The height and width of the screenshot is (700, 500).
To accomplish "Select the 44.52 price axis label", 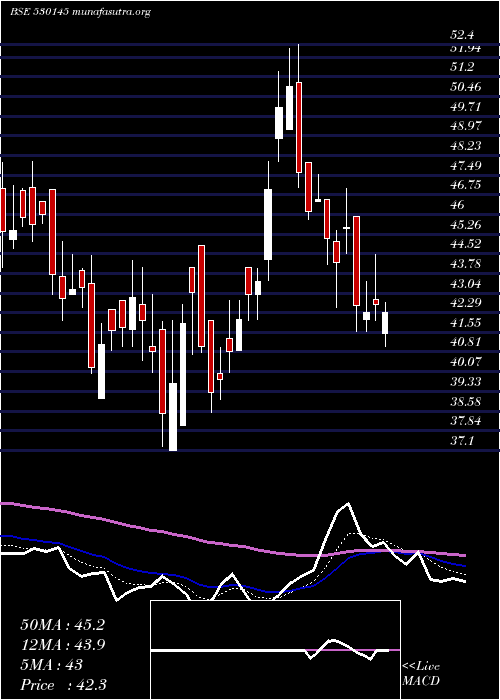I will (x=466, y=244).
